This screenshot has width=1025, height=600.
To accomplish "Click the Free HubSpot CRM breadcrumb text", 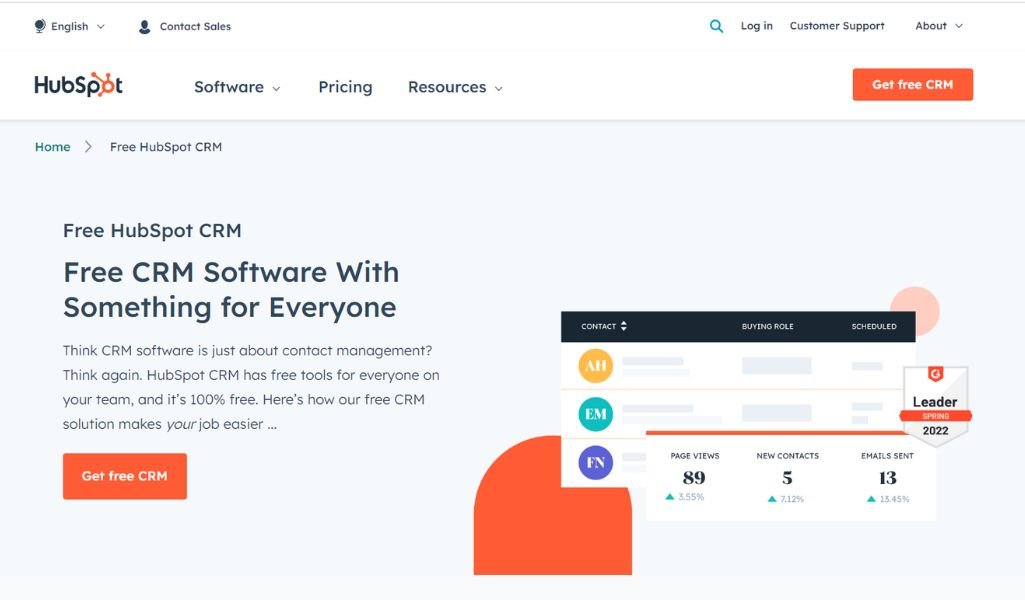I will click(x=166, y=147).
